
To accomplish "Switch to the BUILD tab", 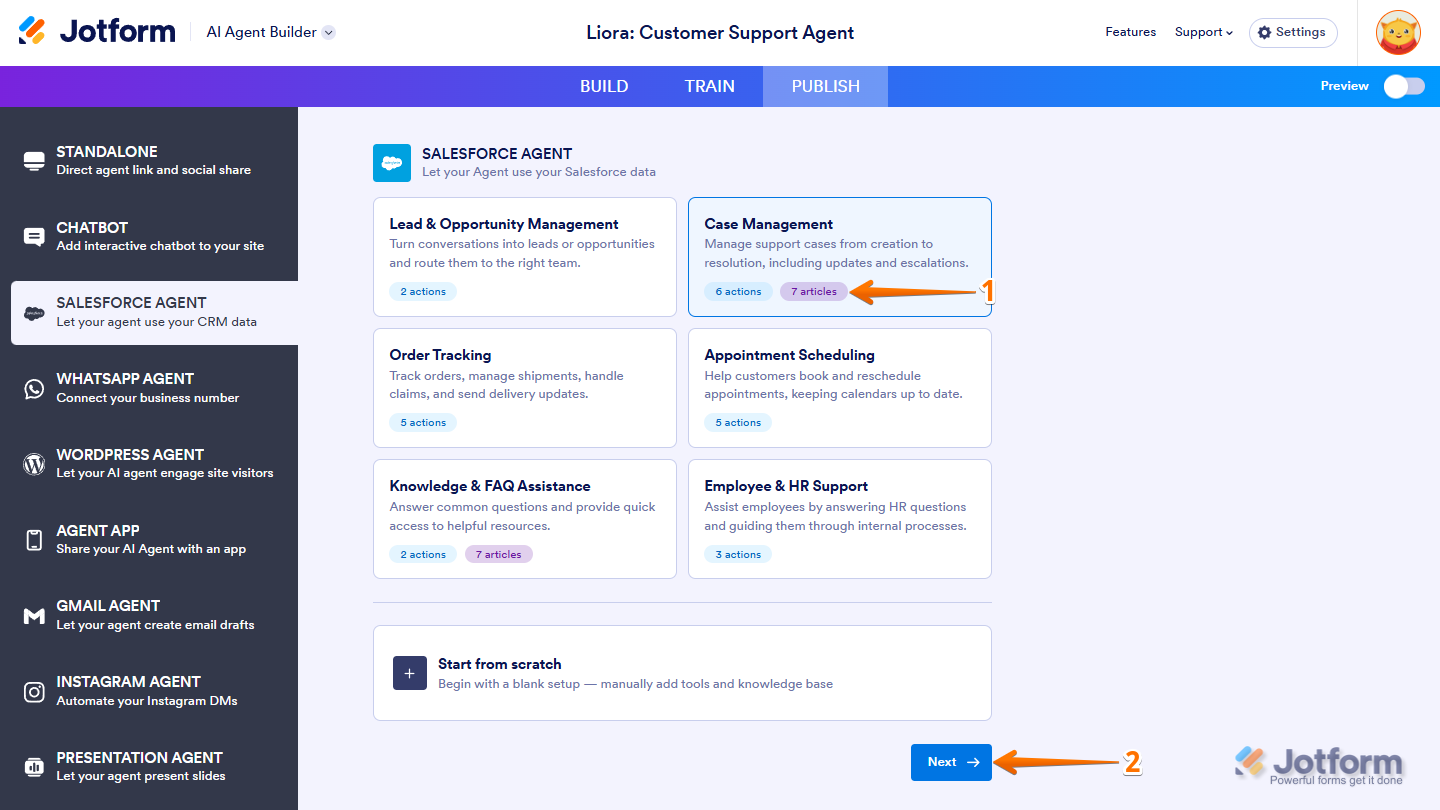I will [x=604, y=86].
